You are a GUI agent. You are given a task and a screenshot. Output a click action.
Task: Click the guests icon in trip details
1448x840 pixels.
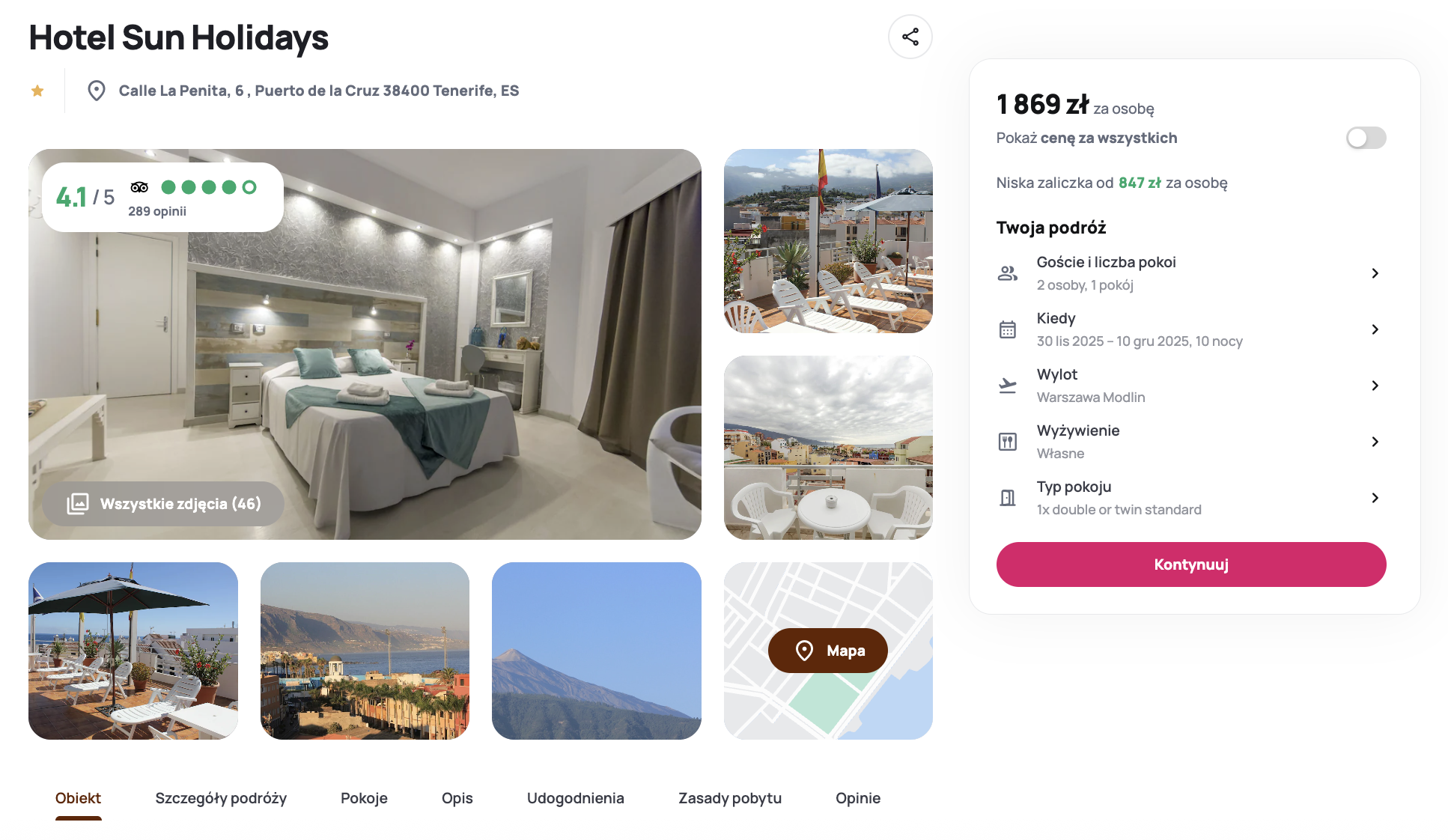[1008, 273]
